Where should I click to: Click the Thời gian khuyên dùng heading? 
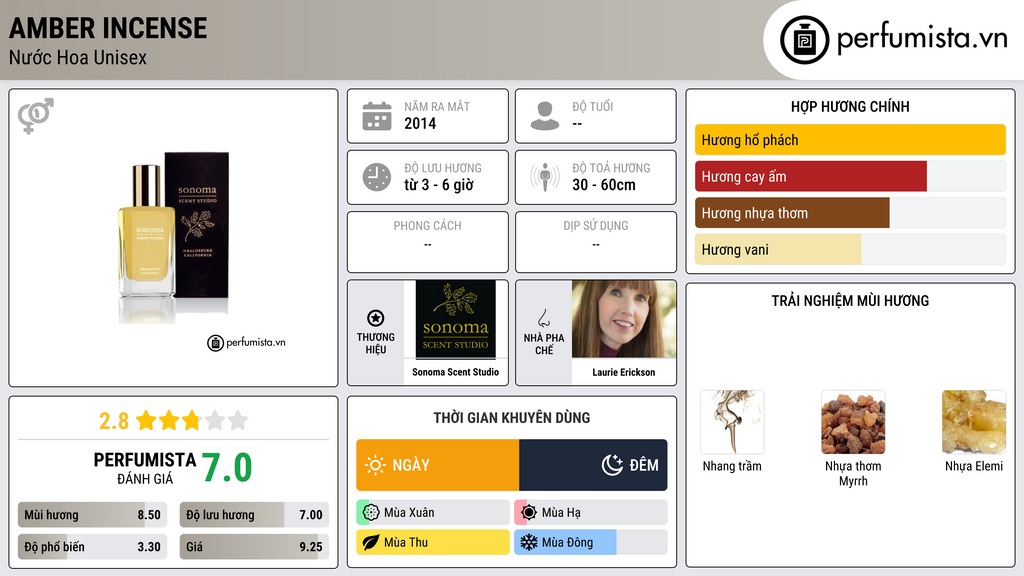click(512, 418)
